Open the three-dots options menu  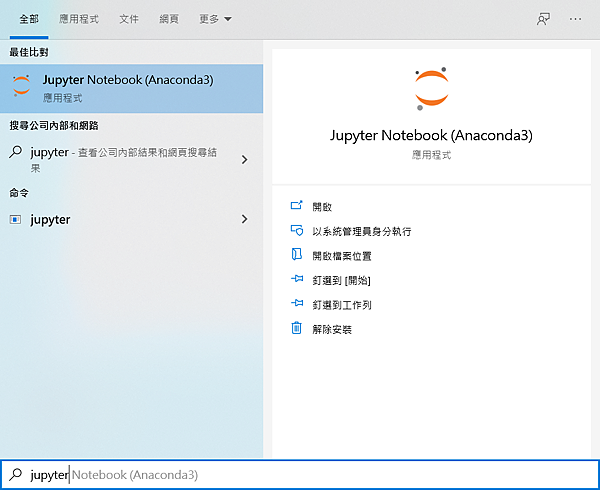click(x=575, y=19)
